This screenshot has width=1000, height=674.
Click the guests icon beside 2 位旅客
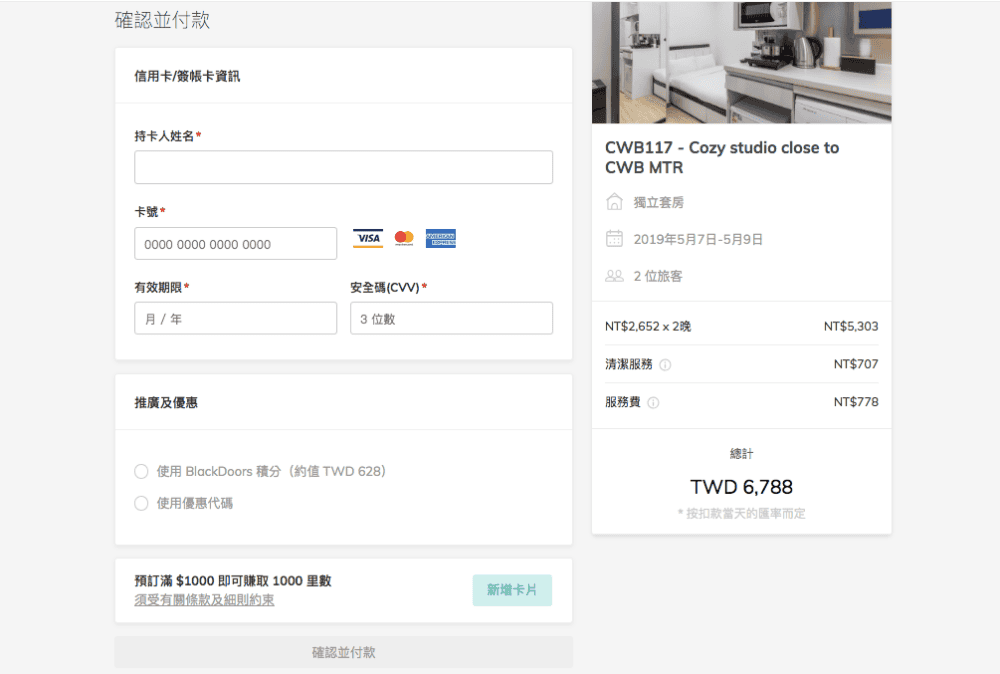pos(614,276)
